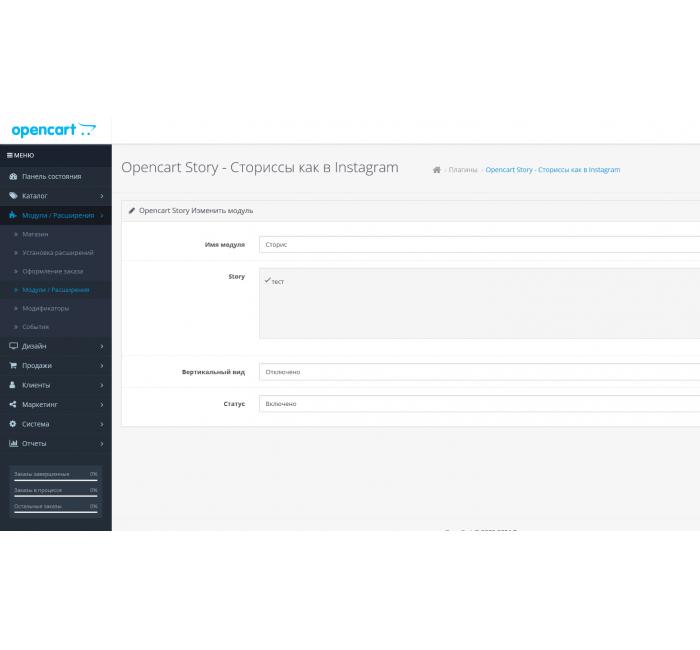Image resolution: width=700 pixels, height=650 pixels.
Task: Open Панель состояния menu item
Action: 56,176
